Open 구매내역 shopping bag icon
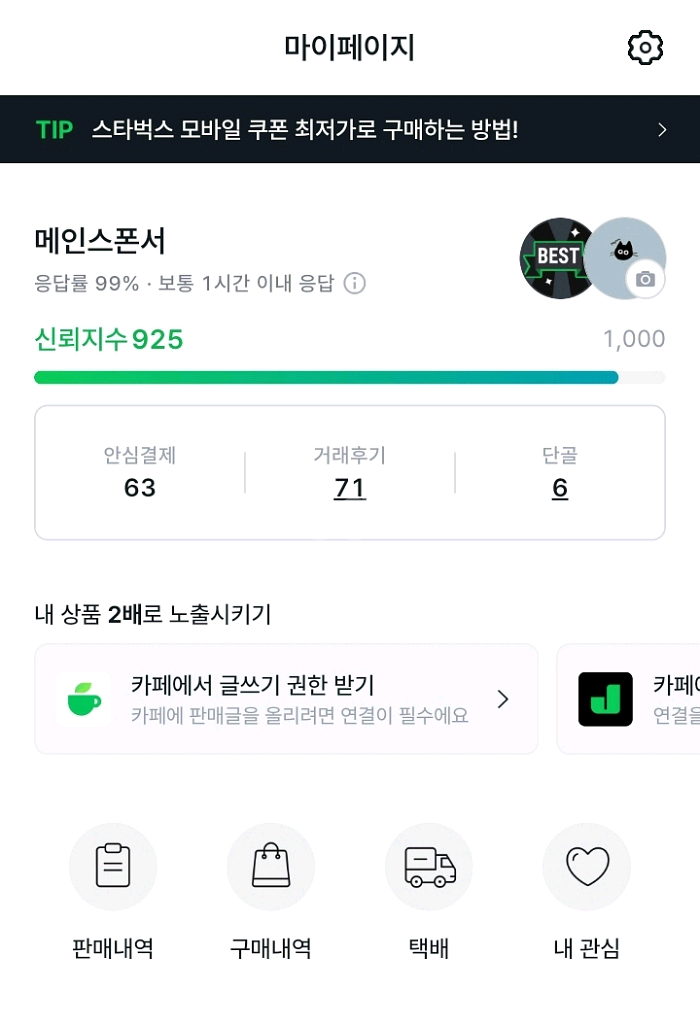The height and width of the screenshot is (1024, 700). point(271,867)
